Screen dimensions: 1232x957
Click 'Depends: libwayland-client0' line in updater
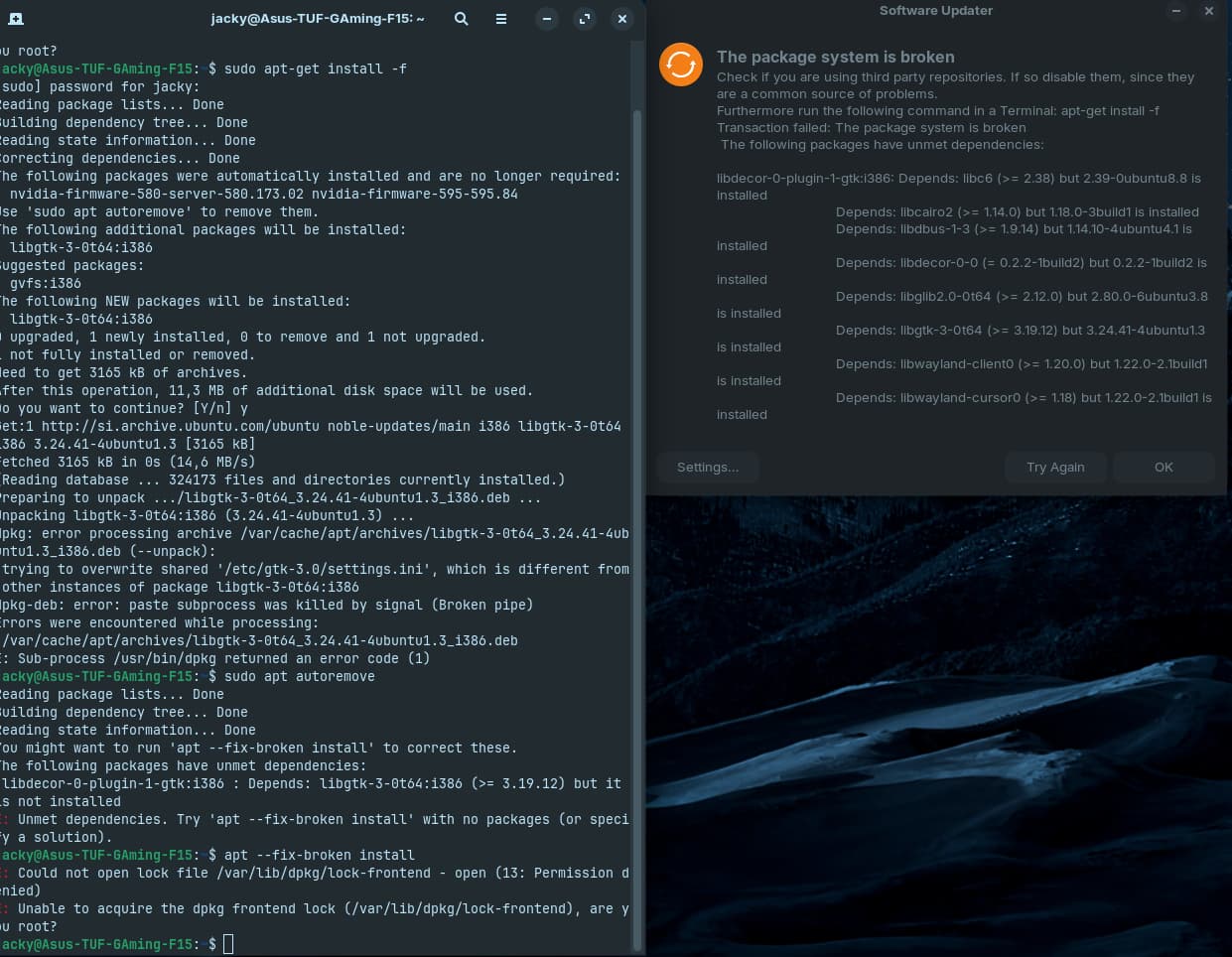click(x=1022, y=364)
